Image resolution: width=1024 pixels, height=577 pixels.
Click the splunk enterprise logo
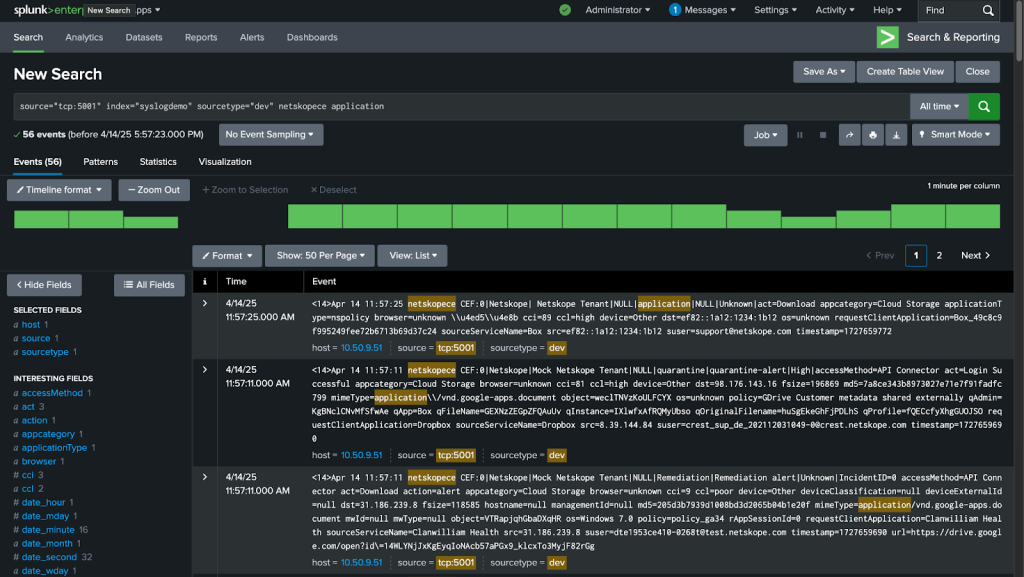47,10
